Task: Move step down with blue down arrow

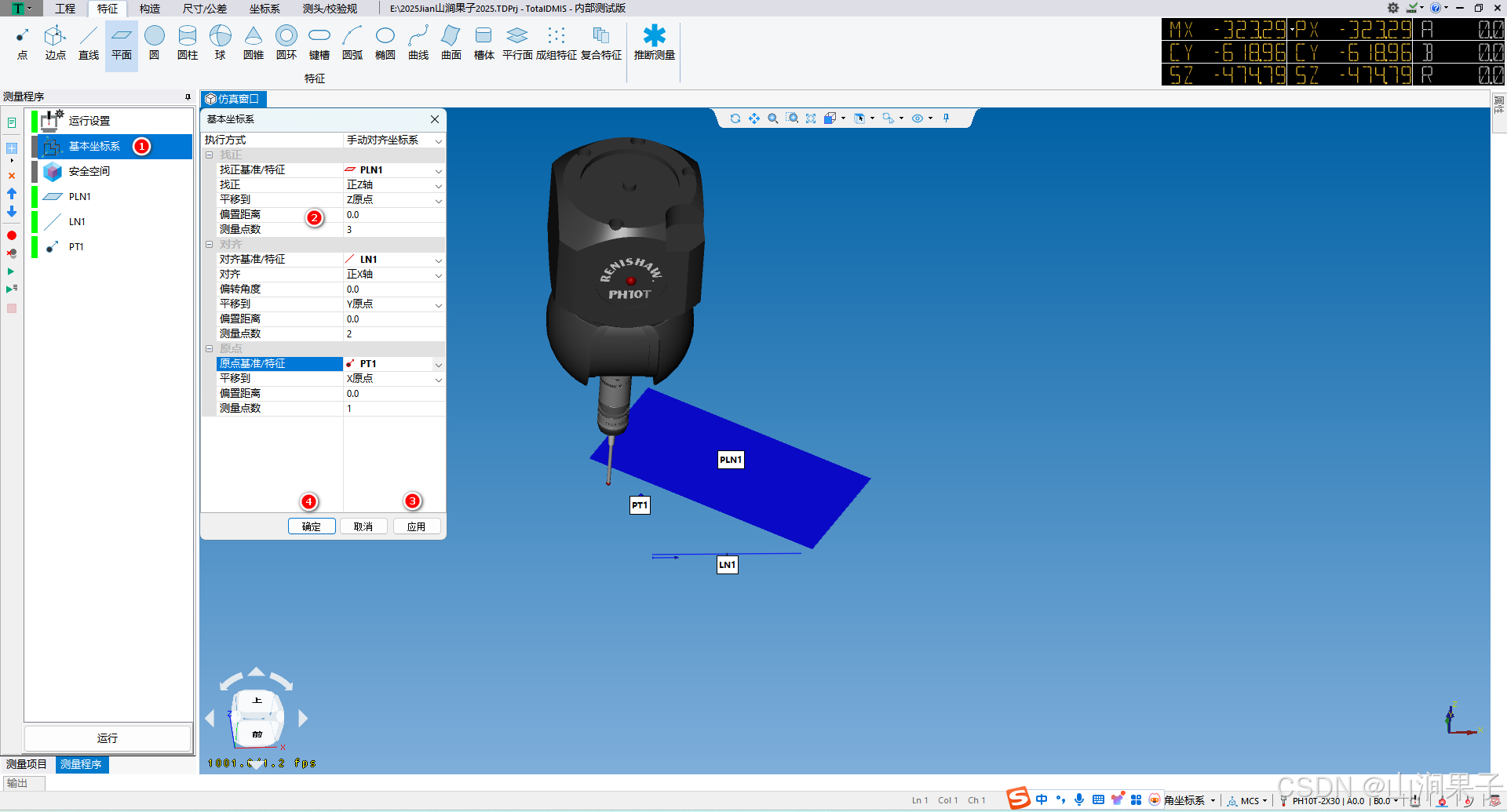Action: (x=12, y=212)
